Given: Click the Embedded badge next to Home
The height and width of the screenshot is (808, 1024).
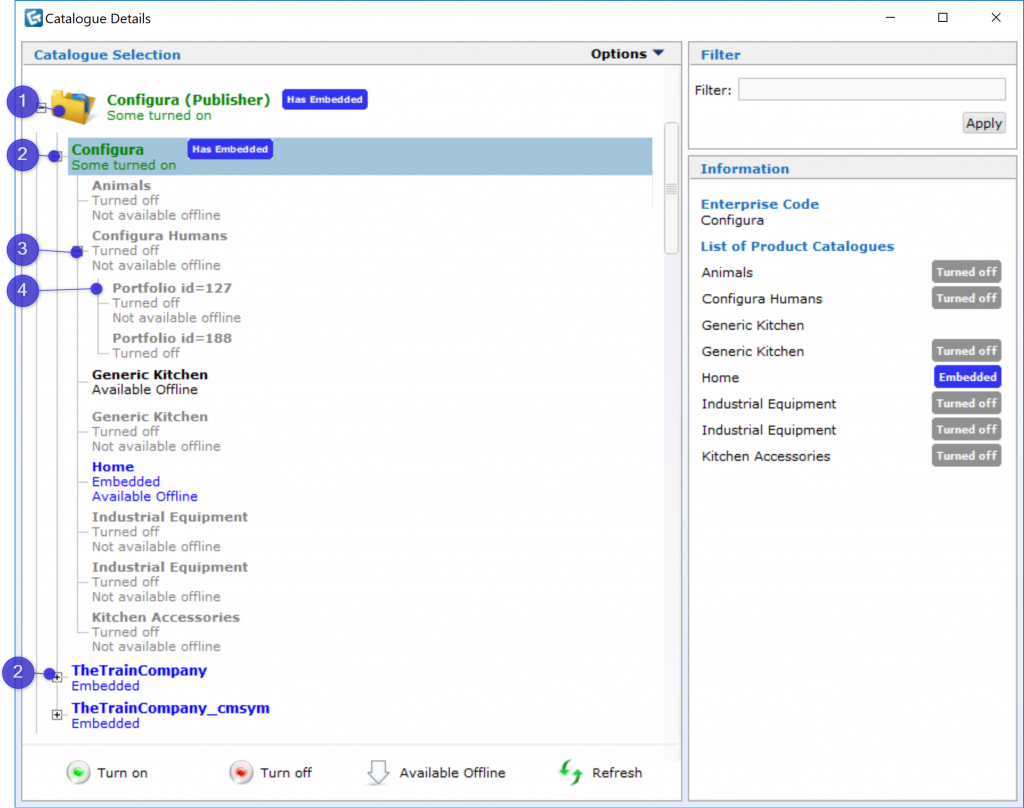Looking at the screenshot, I should [967, 377].
